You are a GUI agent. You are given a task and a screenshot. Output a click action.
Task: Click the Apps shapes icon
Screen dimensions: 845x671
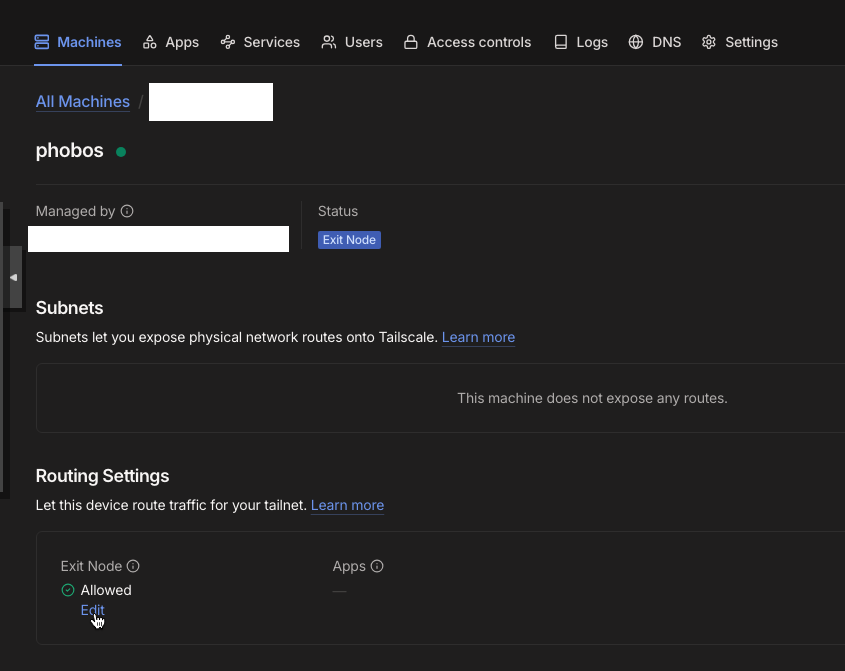[x=150, y=42]
